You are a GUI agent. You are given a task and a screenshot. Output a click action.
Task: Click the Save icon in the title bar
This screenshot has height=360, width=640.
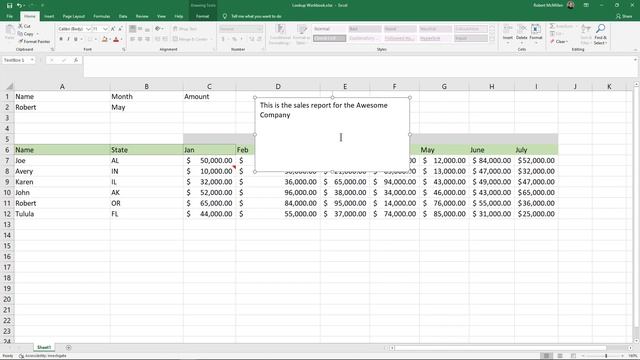pos(9,5)
